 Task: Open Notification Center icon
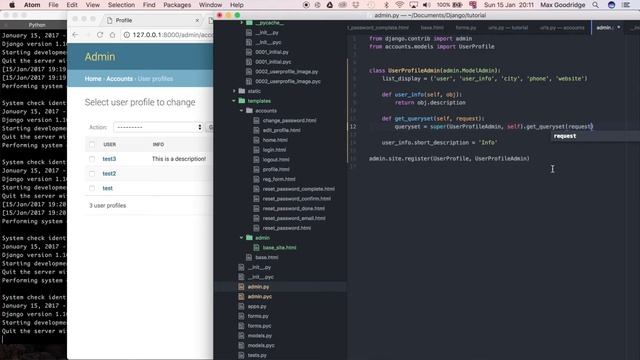click(626, 5)
